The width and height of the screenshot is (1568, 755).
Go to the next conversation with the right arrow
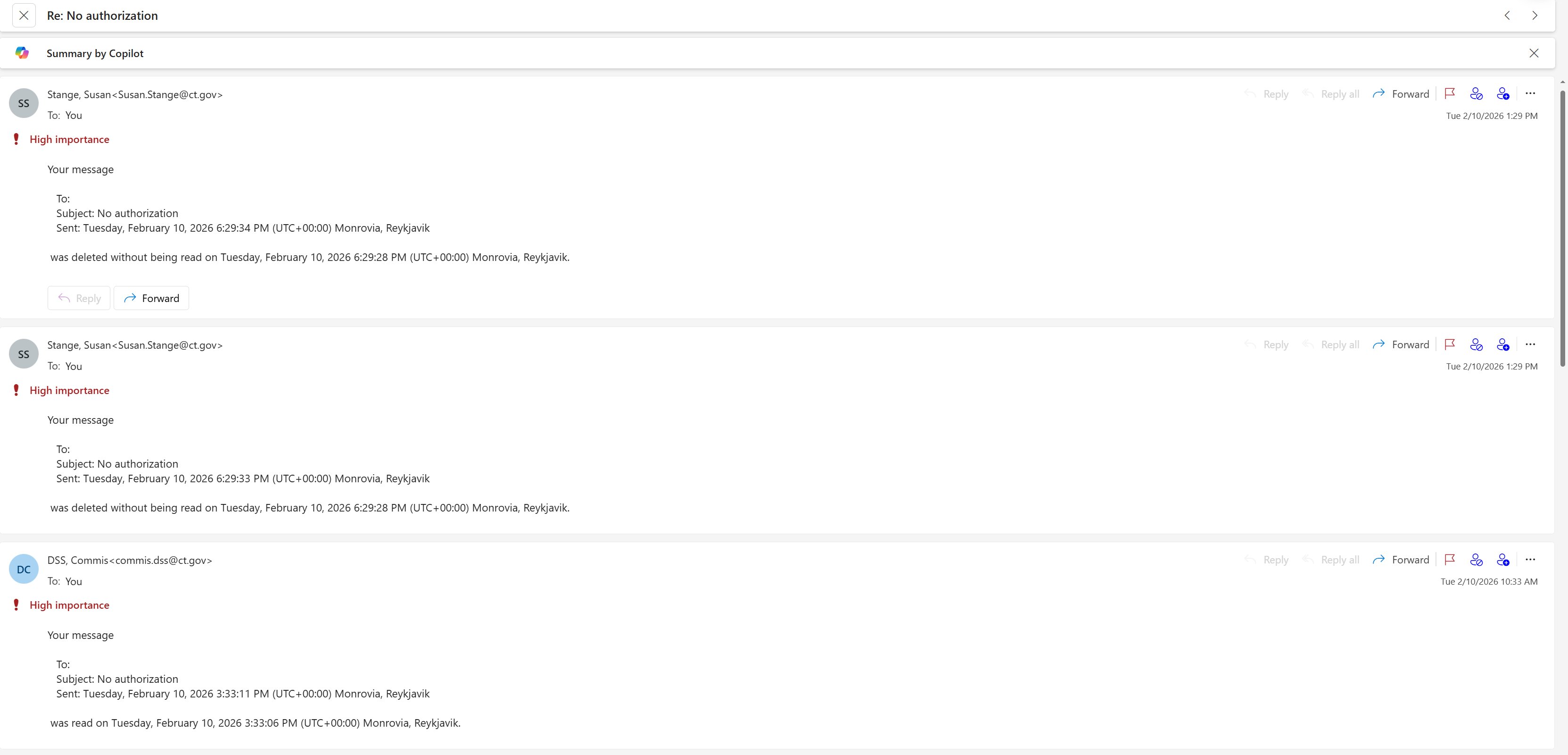[x=1535, y=16]
